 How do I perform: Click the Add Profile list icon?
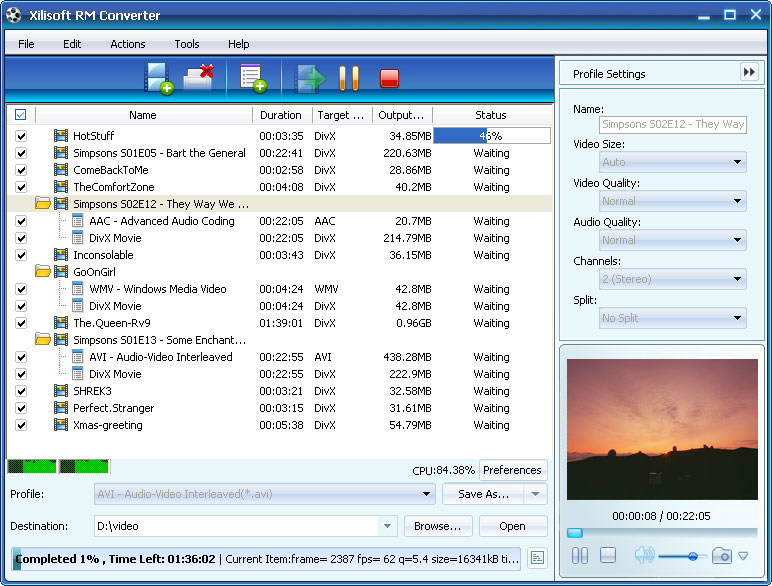(253, 78)
